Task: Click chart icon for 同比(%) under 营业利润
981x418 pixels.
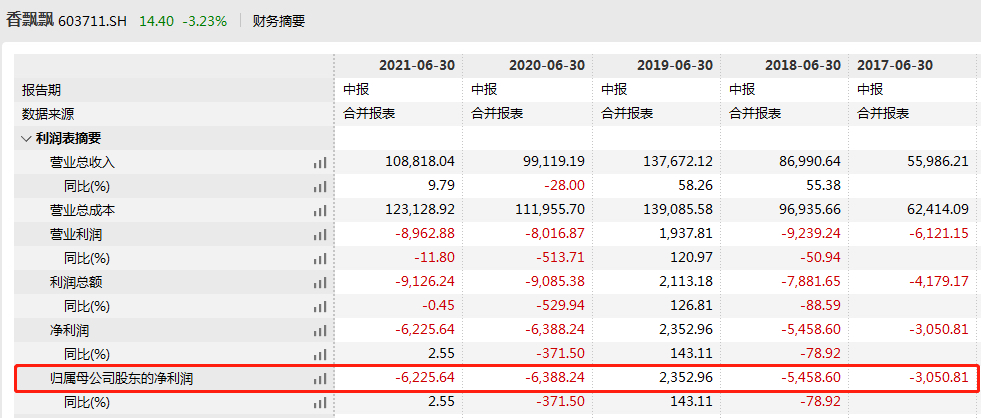Action: [x=320, y=258]
